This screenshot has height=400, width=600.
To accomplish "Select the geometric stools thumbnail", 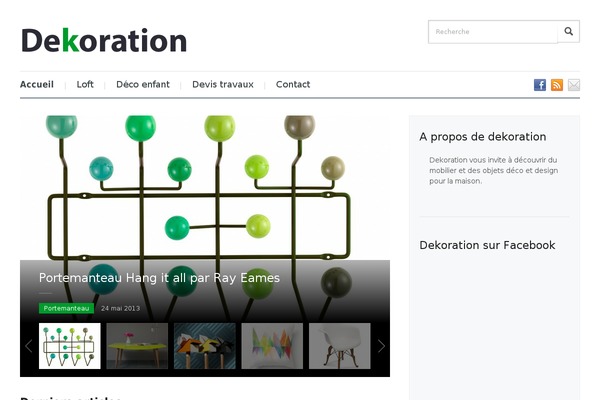I will 205,346.
